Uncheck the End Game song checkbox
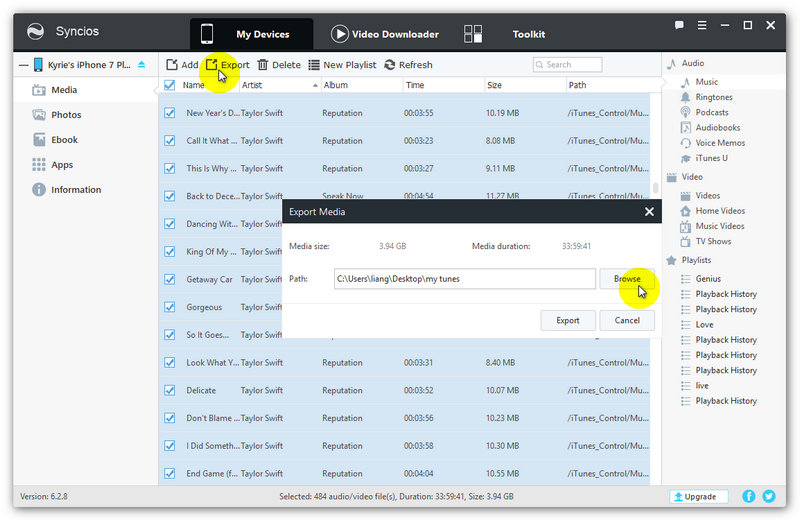800x521 pixels. point(169,474)
